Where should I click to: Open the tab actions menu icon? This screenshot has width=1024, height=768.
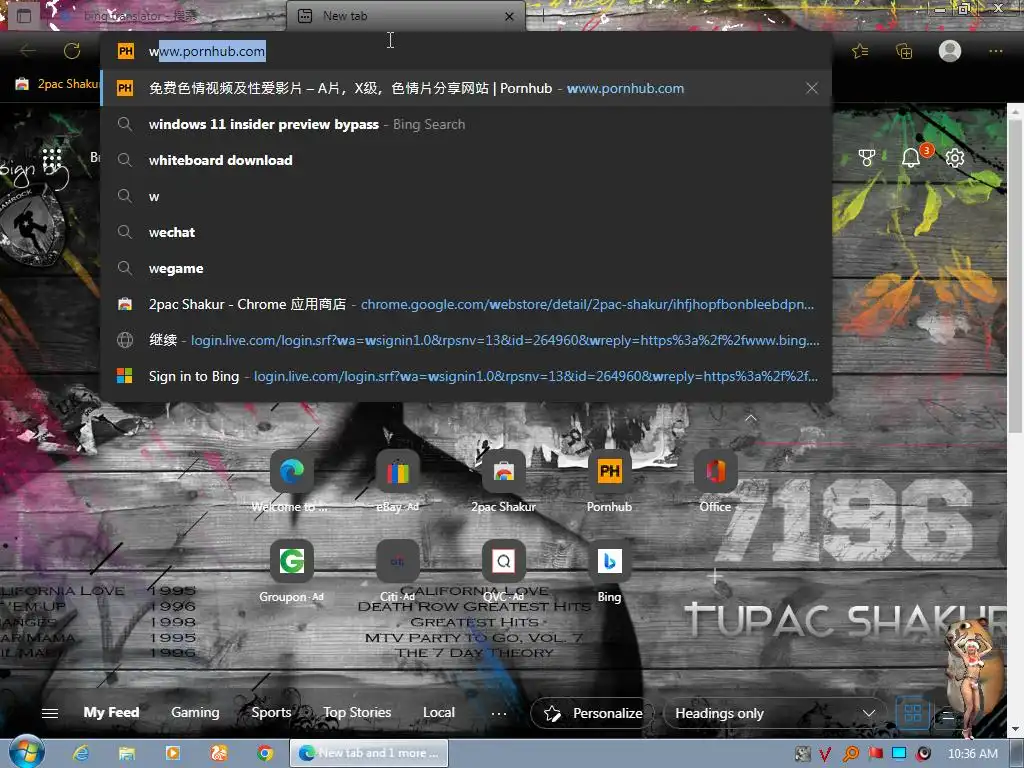[x=24, y=16]
